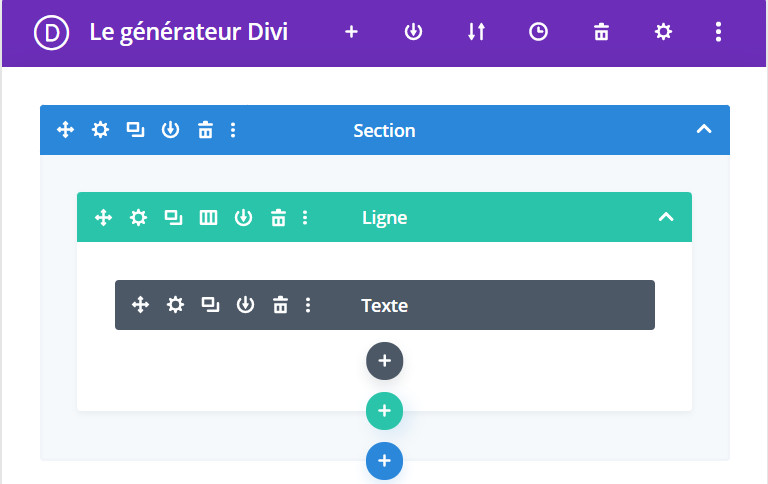Collapse the Section with its chevron
Image resolution: width=768 pixels, height=484 pixels.
(x=704, y=130)
